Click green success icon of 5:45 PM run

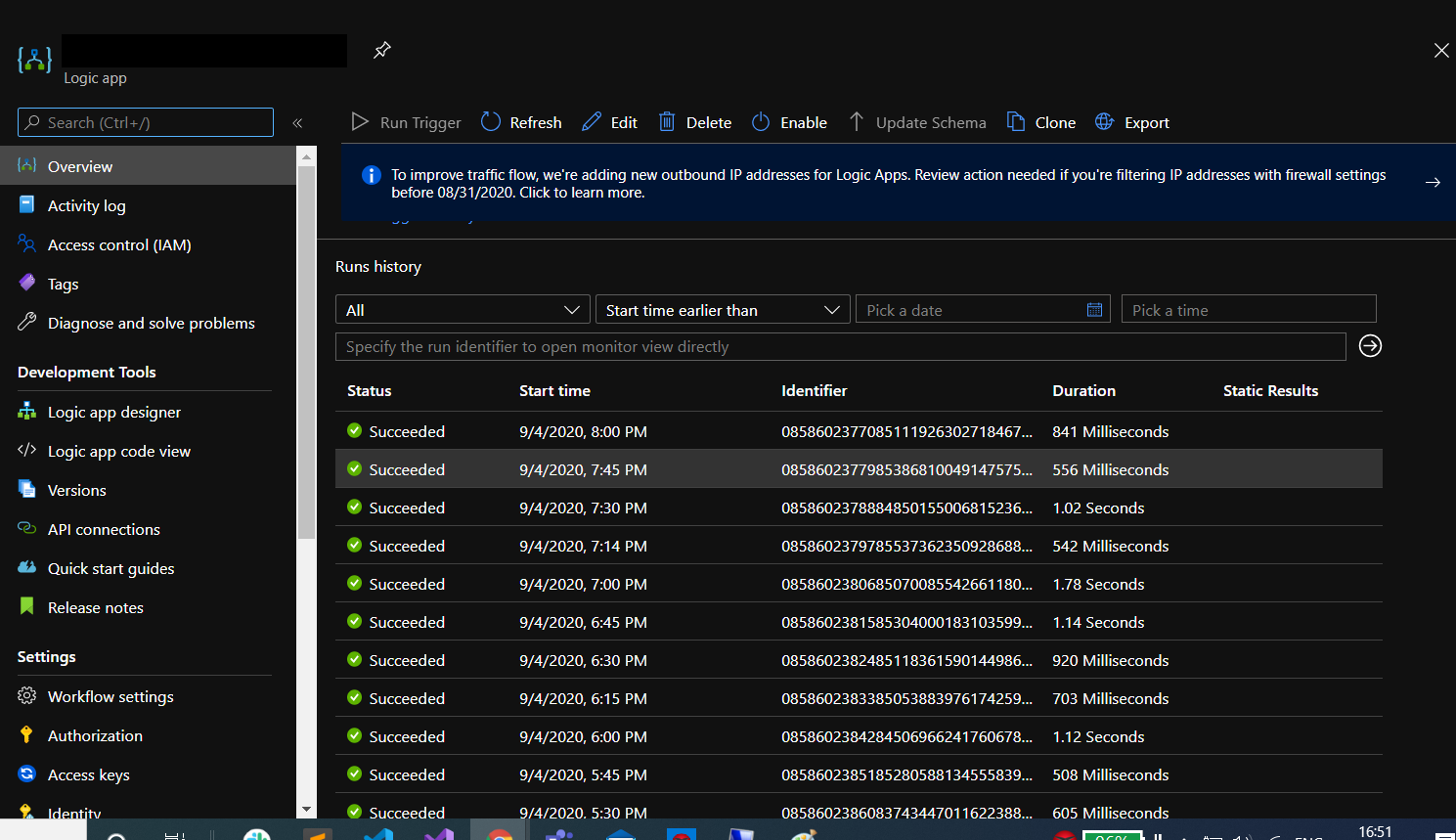point(354,774)
